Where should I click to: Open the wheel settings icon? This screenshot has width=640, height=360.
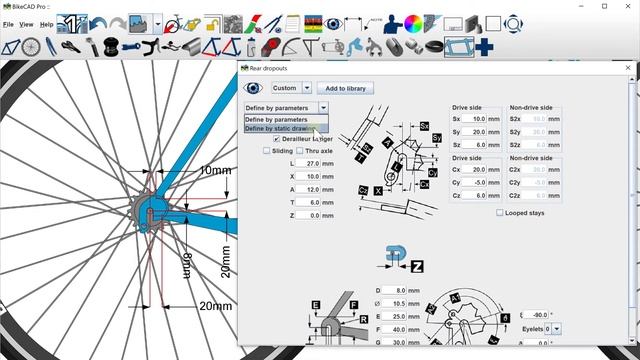tap(31, 47)
